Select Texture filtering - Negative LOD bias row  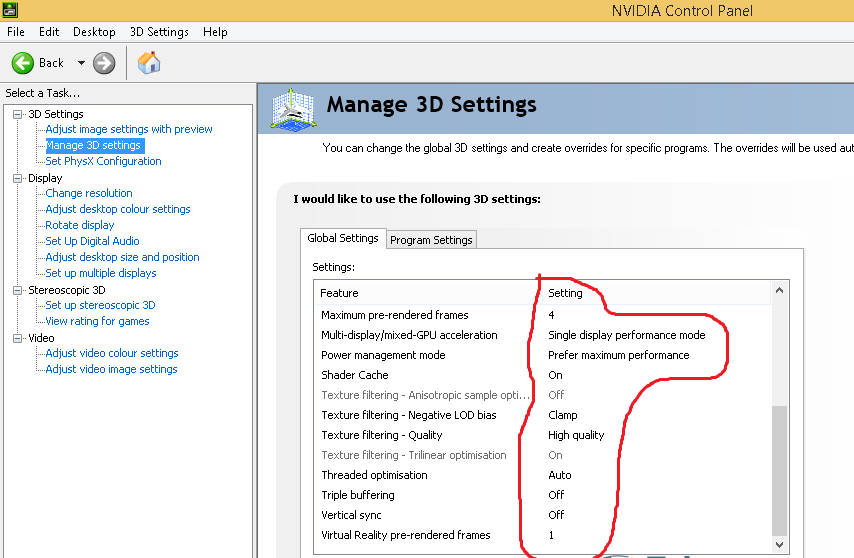click(542, 415)
